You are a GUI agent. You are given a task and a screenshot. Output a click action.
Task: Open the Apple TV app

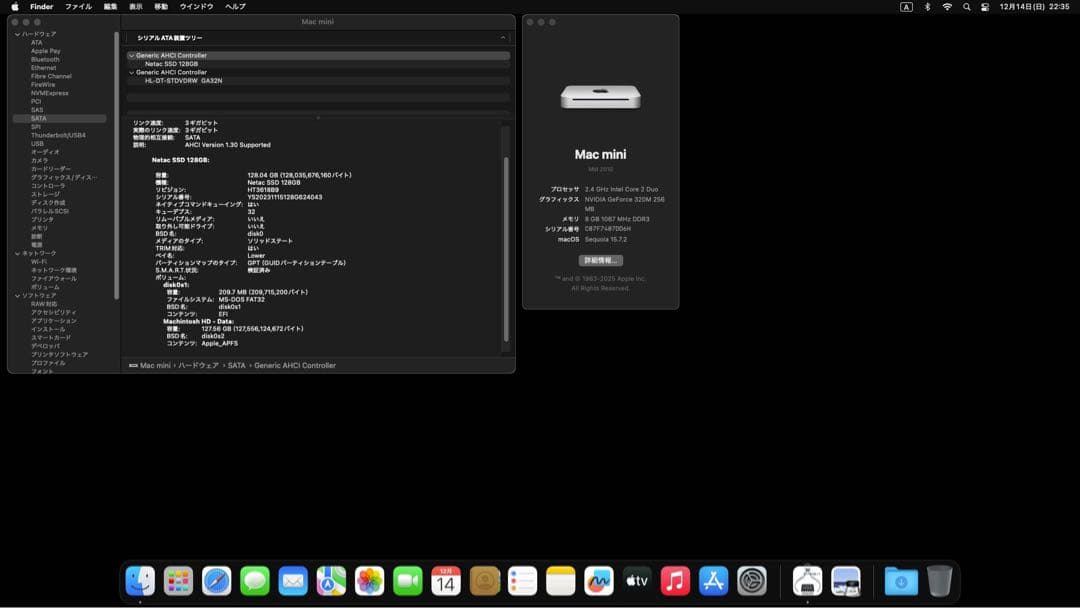tap(637, 580)
